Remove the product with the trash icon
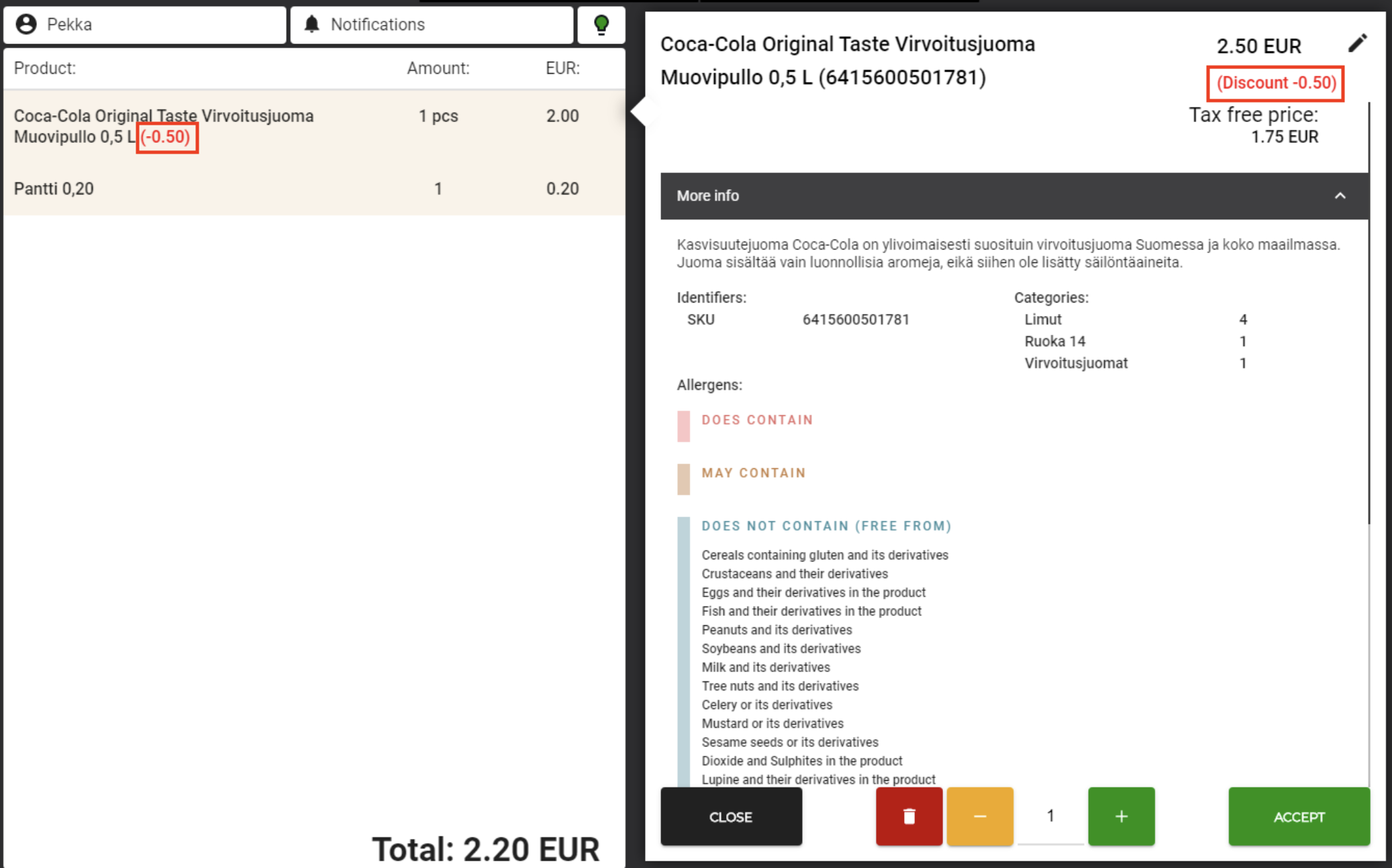 point(909,816)
